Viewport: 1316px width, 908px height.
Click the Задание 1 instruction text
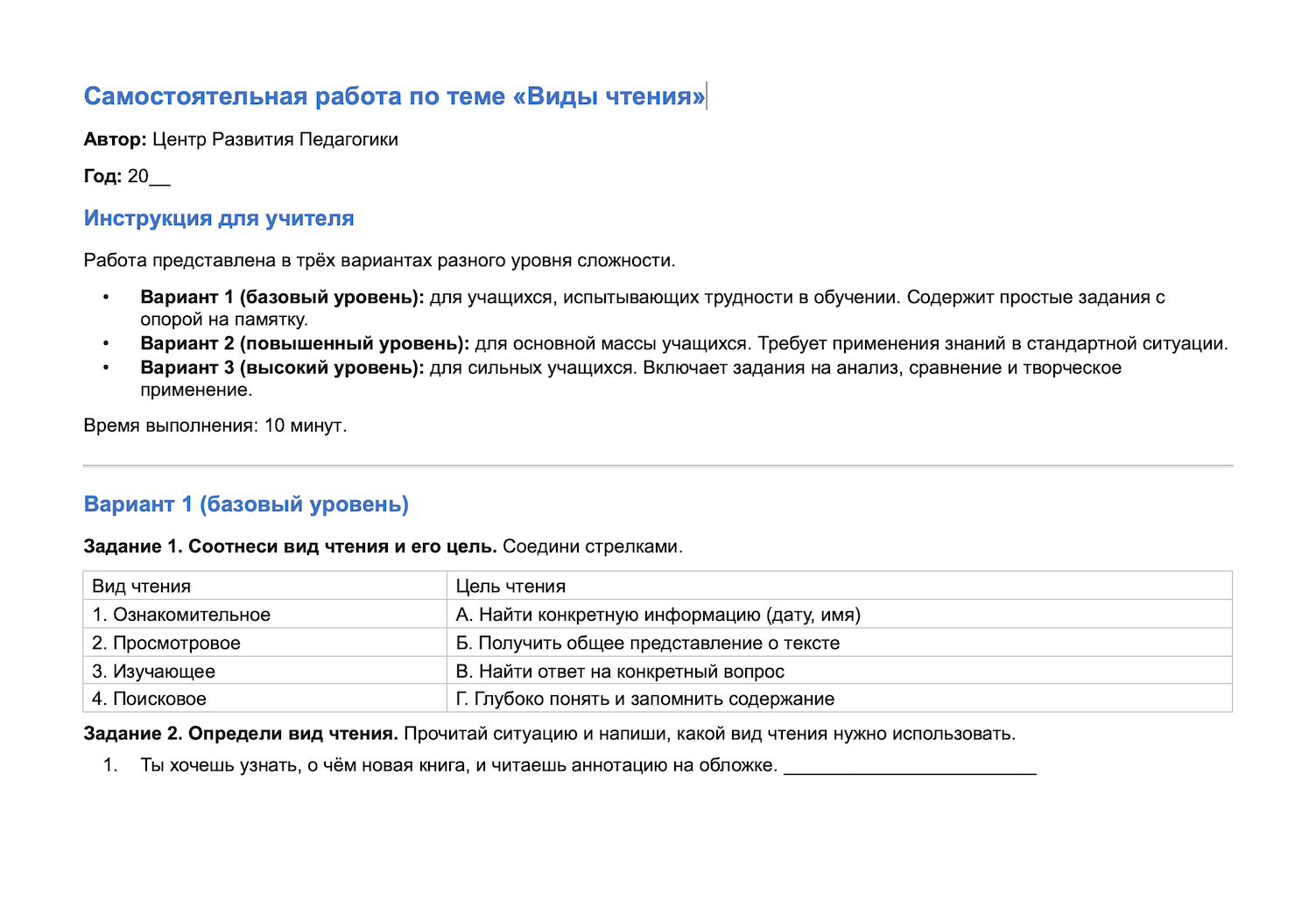383,546
